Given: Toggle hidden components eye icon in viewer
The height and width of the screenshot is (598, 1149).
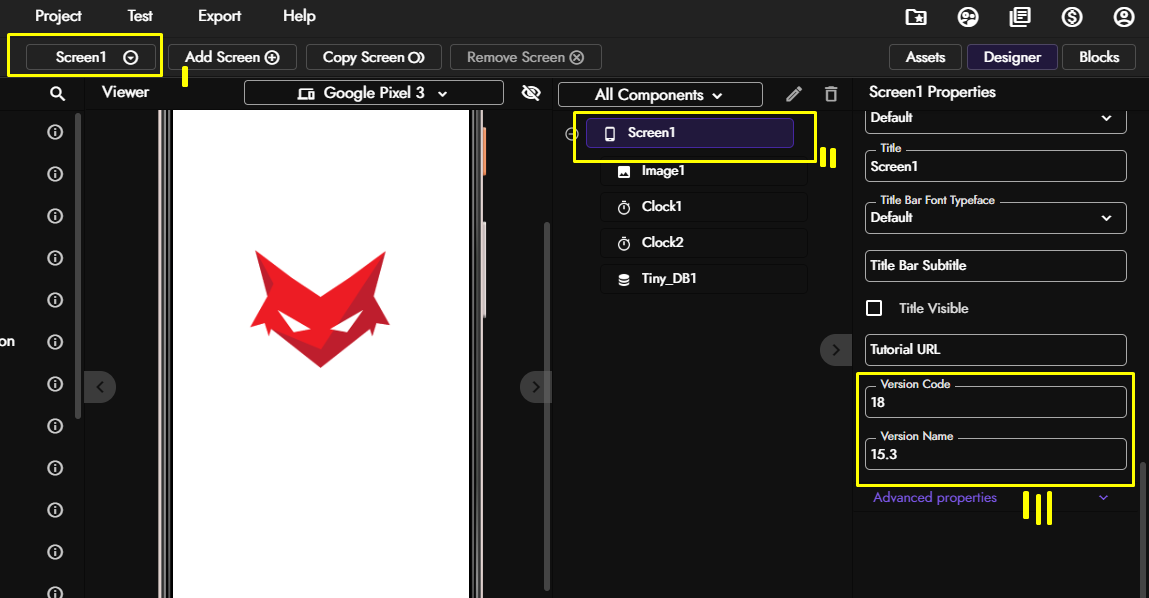Looking at the screenshot, I should point(531,93).
